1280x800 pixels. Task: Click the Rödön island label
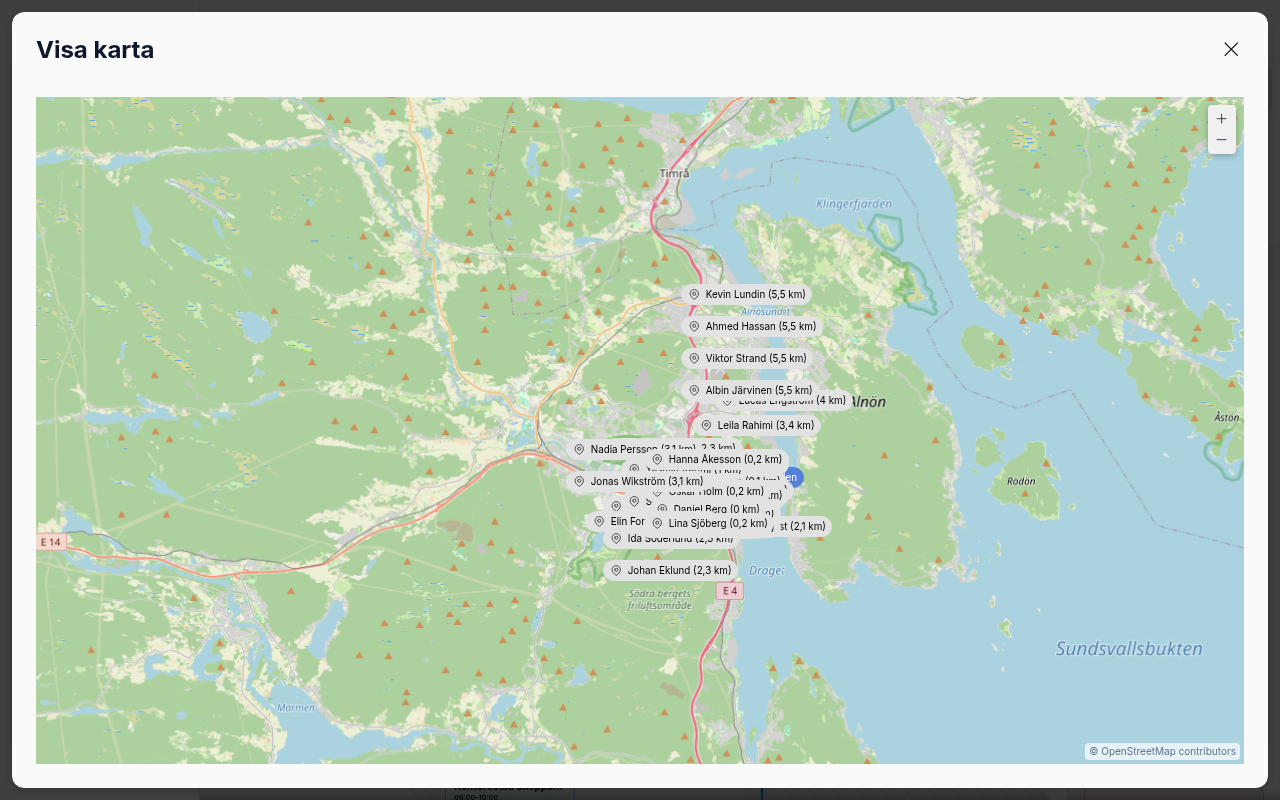pyautogui.click(x=1021, y=481)
